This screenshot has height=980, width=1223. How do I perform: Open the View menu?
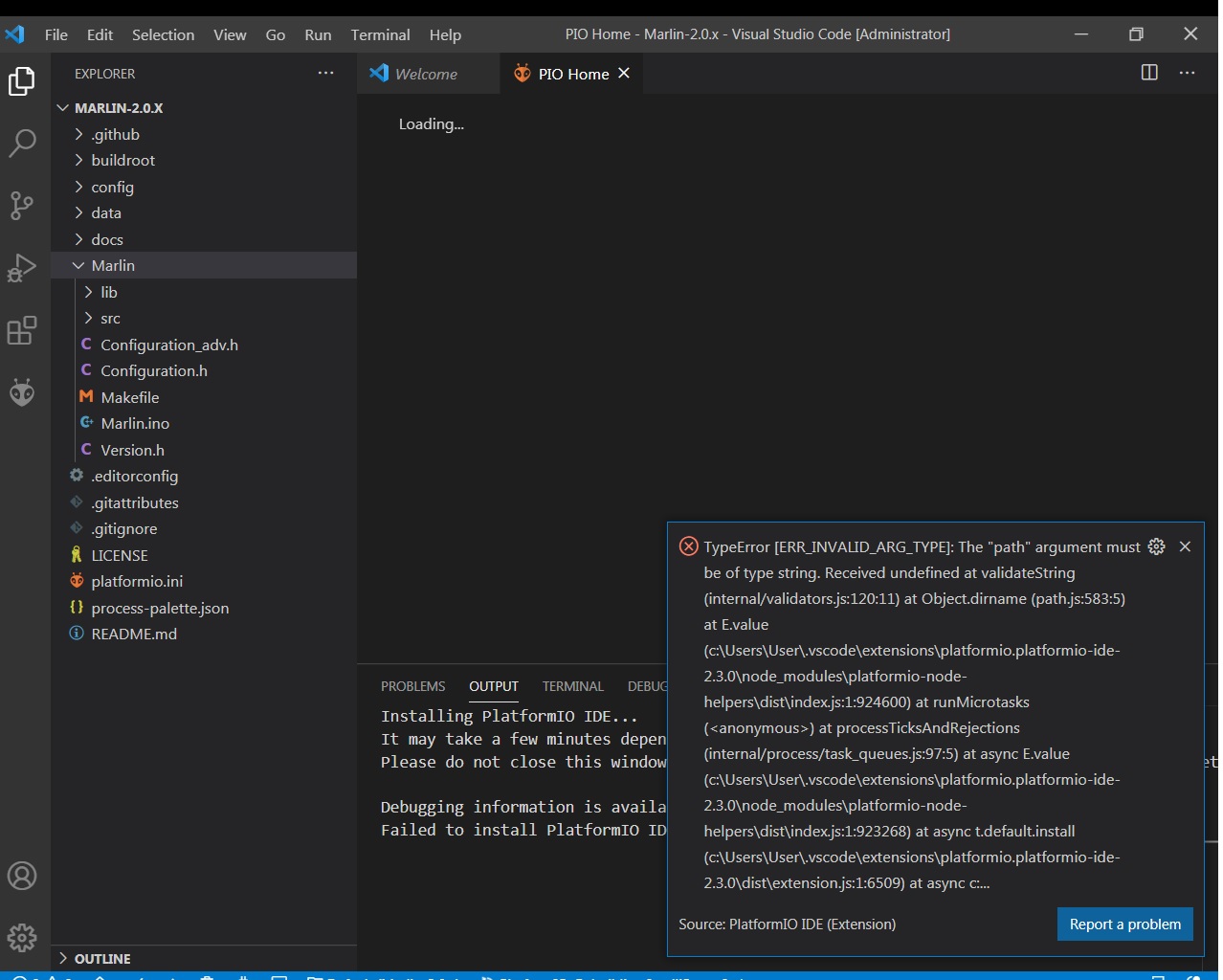(230, 34)
